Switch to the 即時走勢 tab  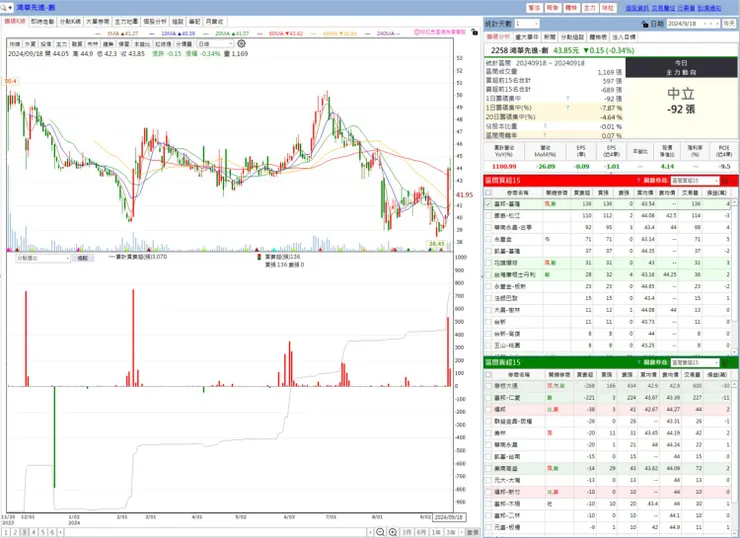(42, 22)
